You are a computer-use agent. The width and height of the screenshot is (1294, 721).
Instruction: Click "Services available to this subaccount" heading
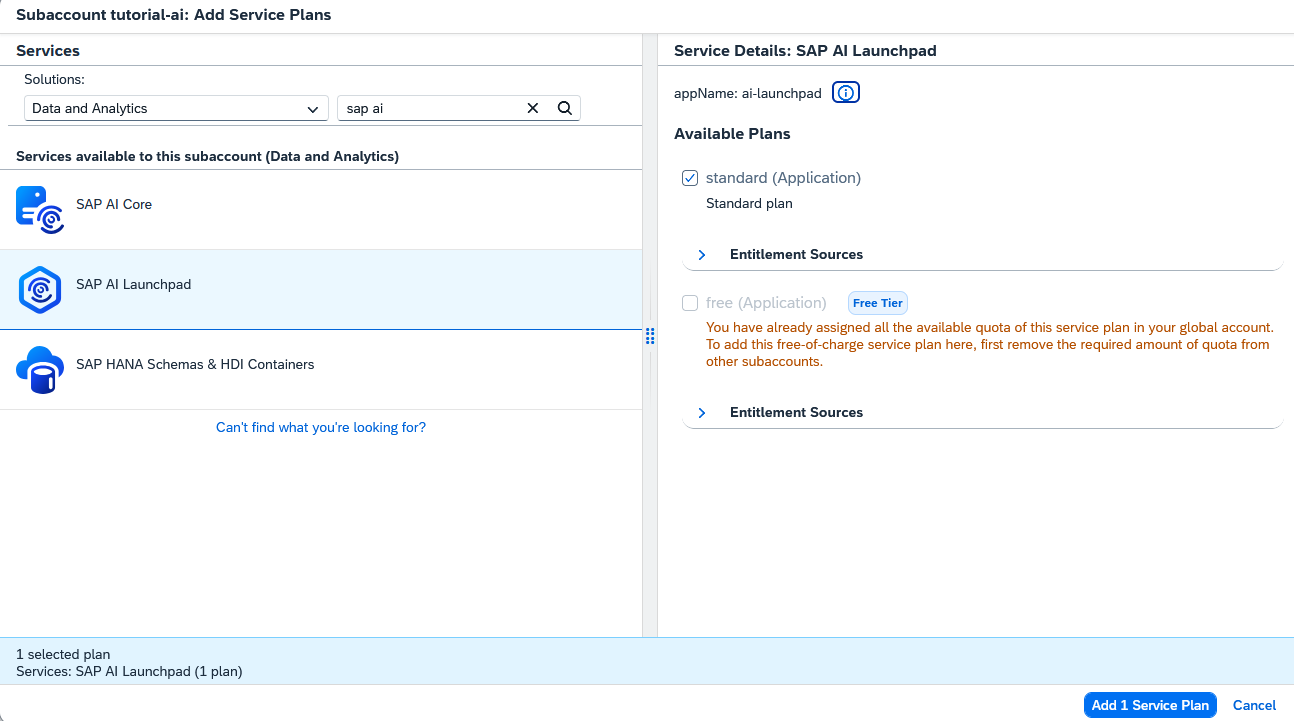click(x=207, y=156)
